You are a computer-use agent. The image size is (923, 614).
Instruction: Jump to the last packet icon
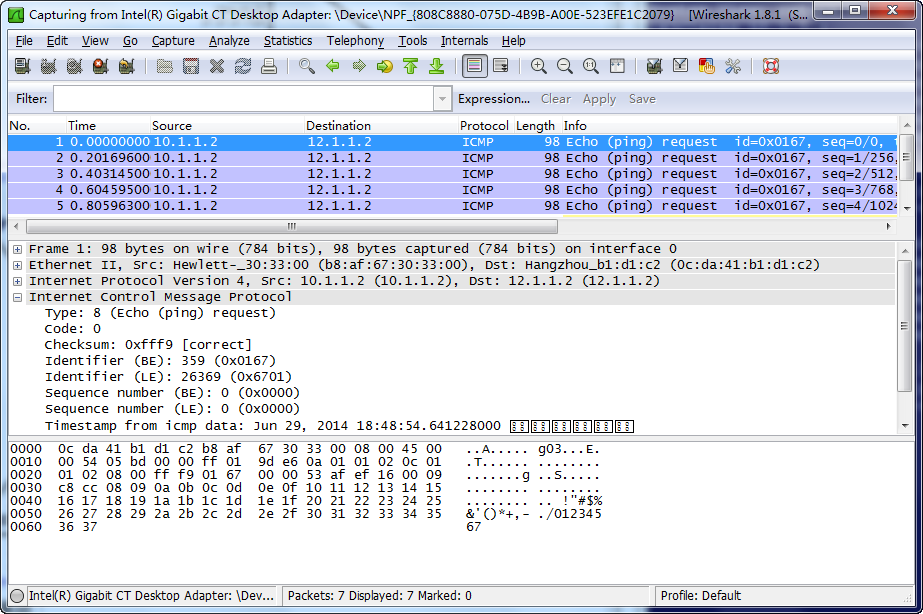[436, 66]
